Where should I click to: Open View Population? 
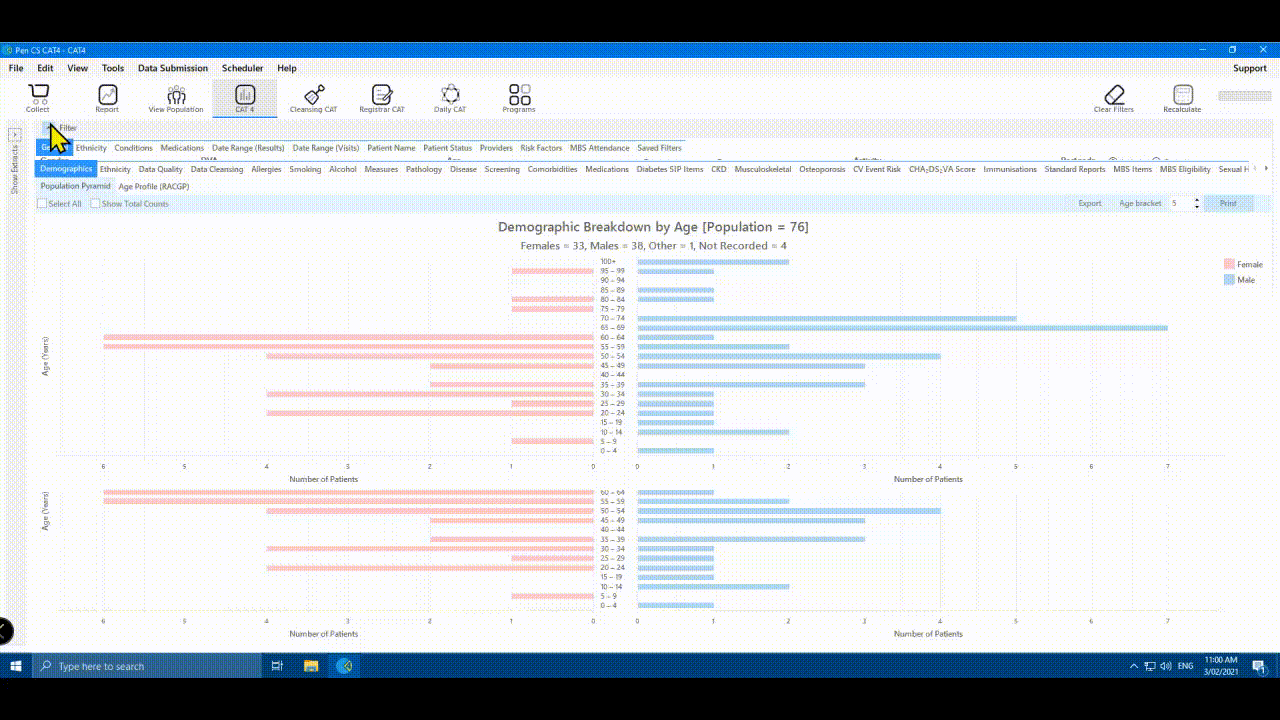click(176, 98)
